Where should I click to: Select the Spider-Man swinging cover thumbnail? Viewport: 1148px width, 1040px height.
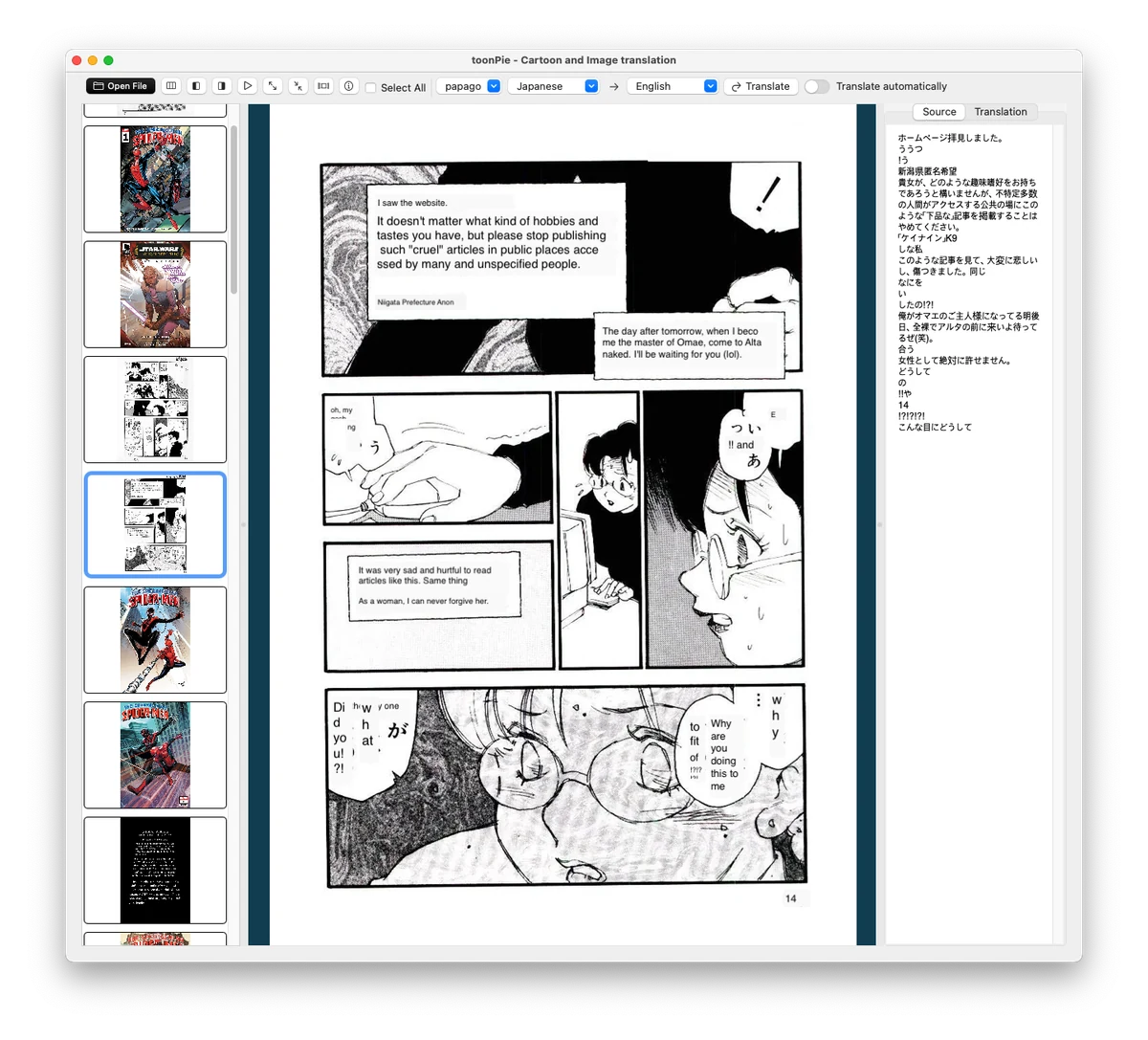[x=155, y=640]
